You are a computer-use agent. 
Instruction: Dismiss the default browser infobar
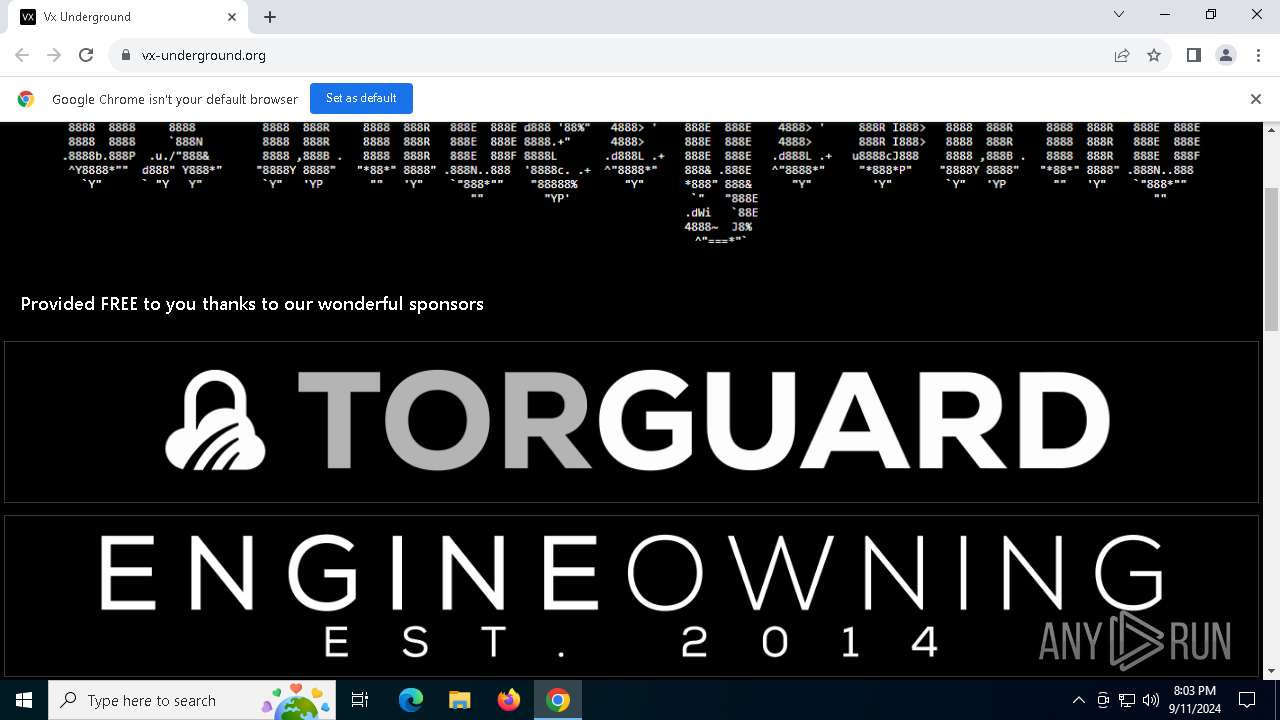tap(1256, 99)
